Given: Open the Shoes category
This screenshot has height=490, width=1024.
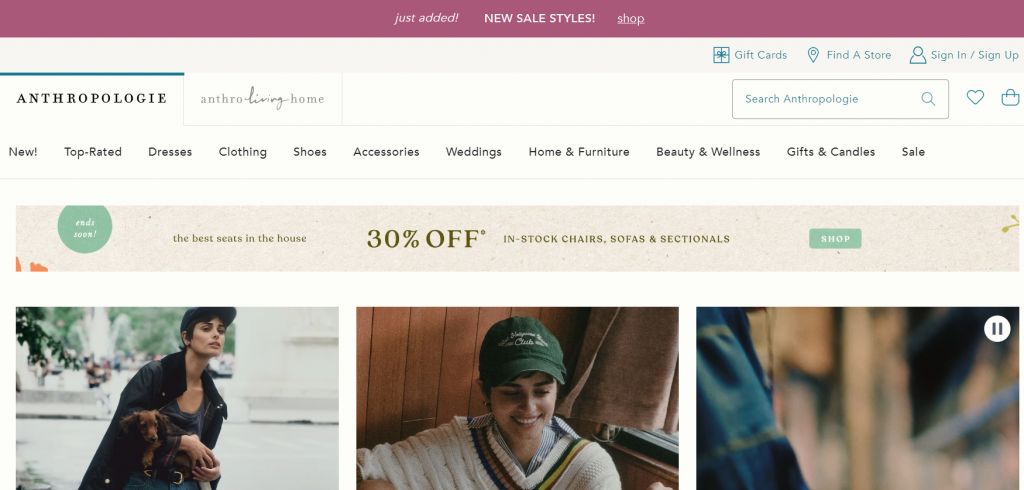Looking at the screenshot, I should (310, 152).
